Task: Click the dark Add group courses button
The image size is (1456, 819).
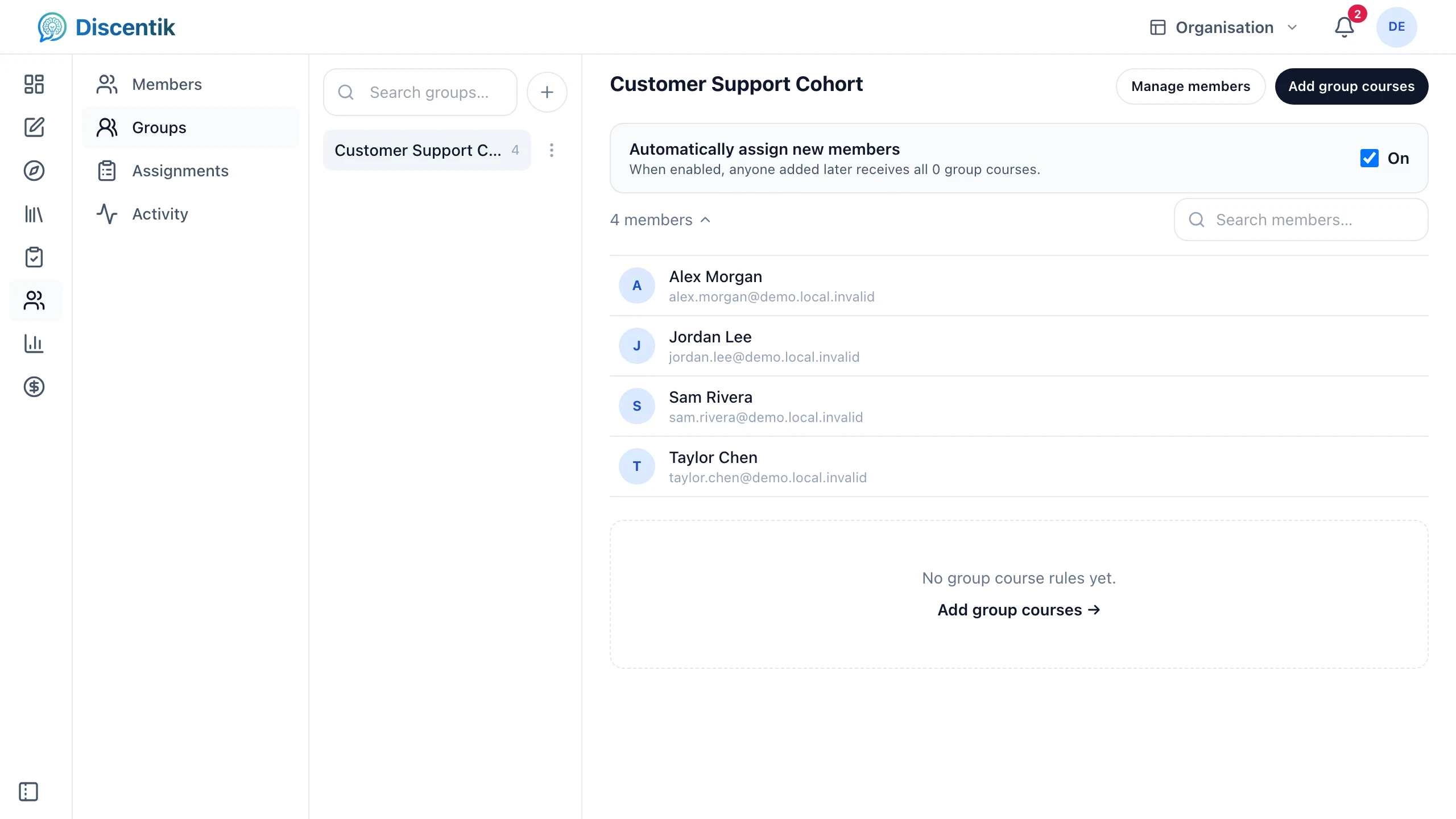Action: pyautogui.click(x=1351, y=86)
